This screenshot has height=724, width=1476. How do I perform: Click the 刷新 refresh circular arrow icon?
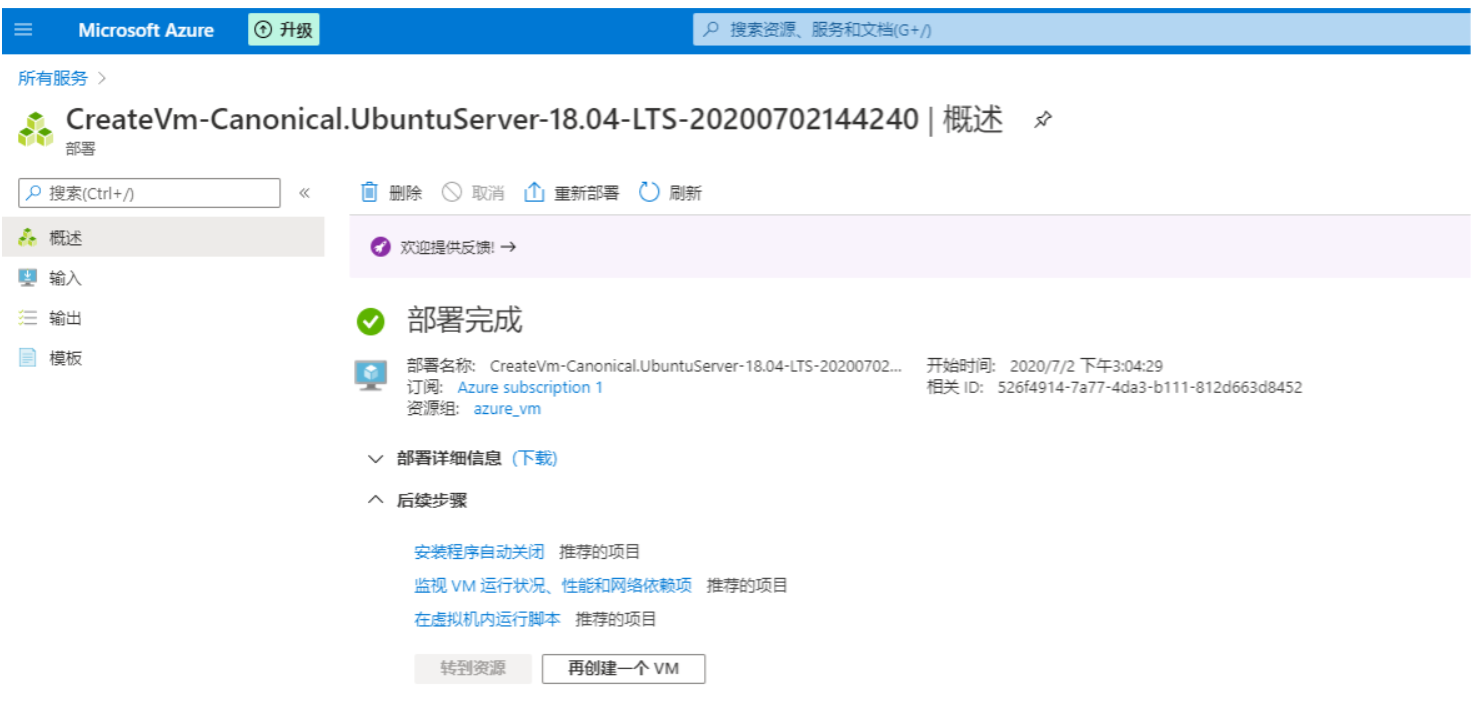pos(650,192)
